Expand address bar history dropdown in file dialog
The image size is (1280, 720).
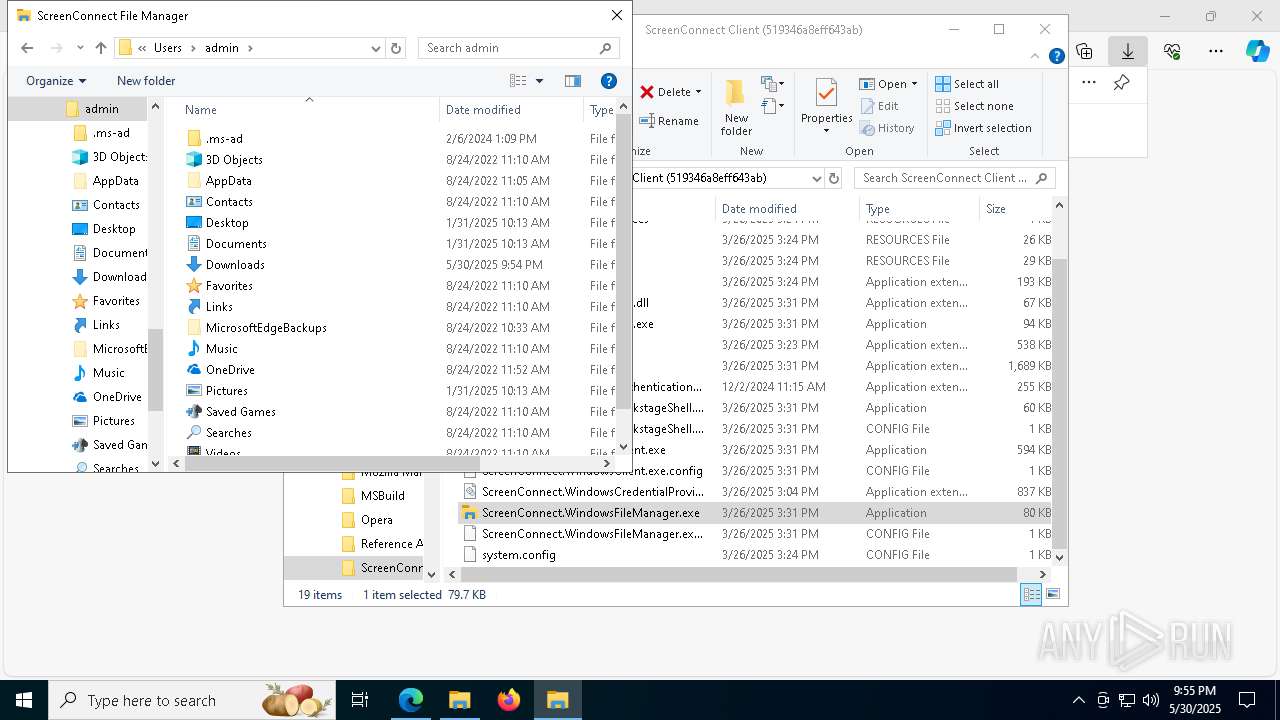click(x=376, y=48)
